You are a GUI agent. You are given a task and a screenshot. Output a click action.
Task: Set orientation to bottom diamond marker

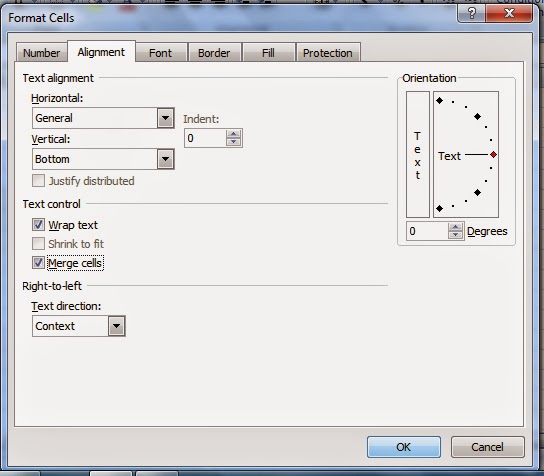tap(440, 208)
